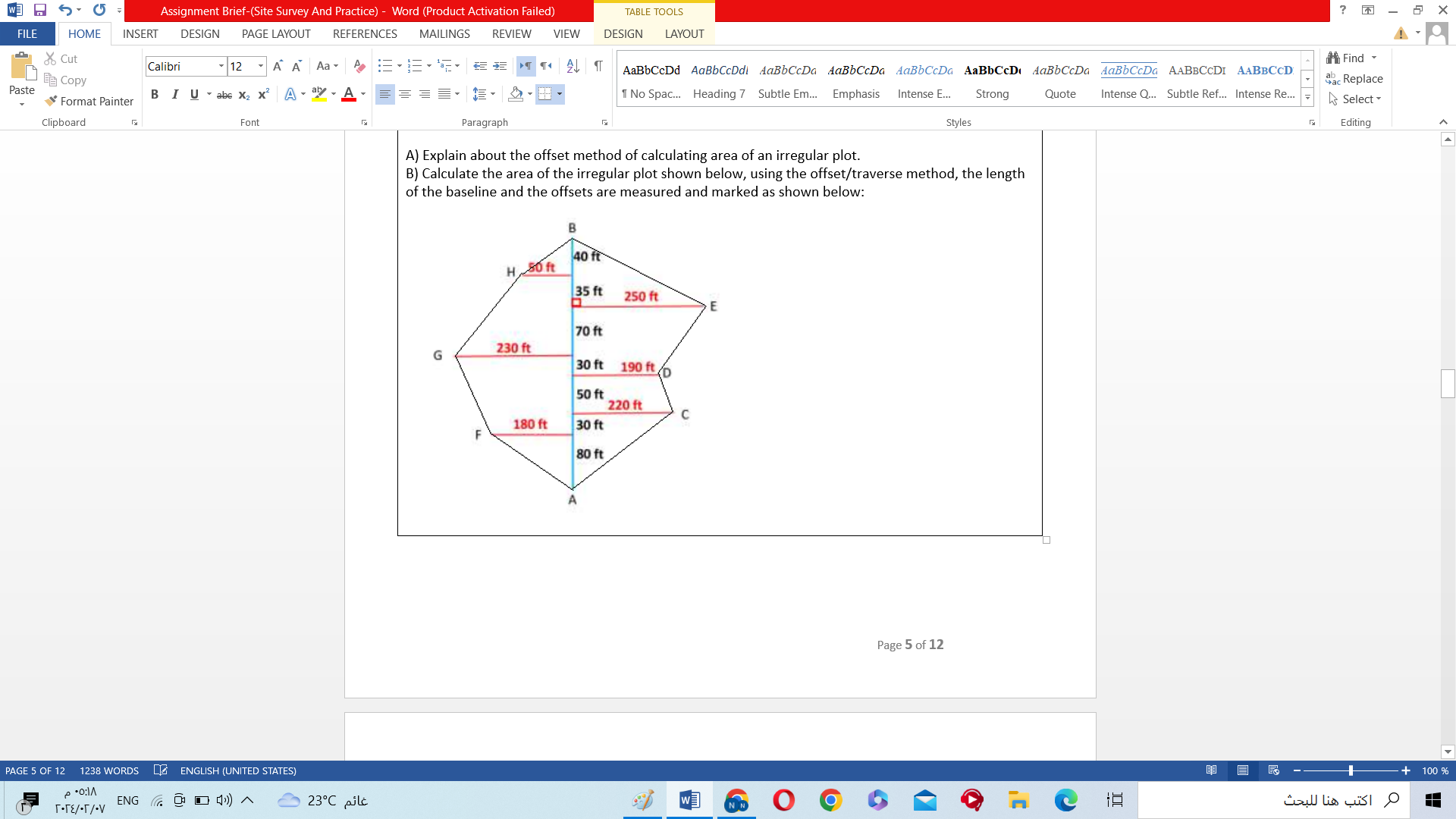This screenshot has height=819, width=1456.
Task: Open the REFERENCES ribbon tab
Action: point(365,33)
